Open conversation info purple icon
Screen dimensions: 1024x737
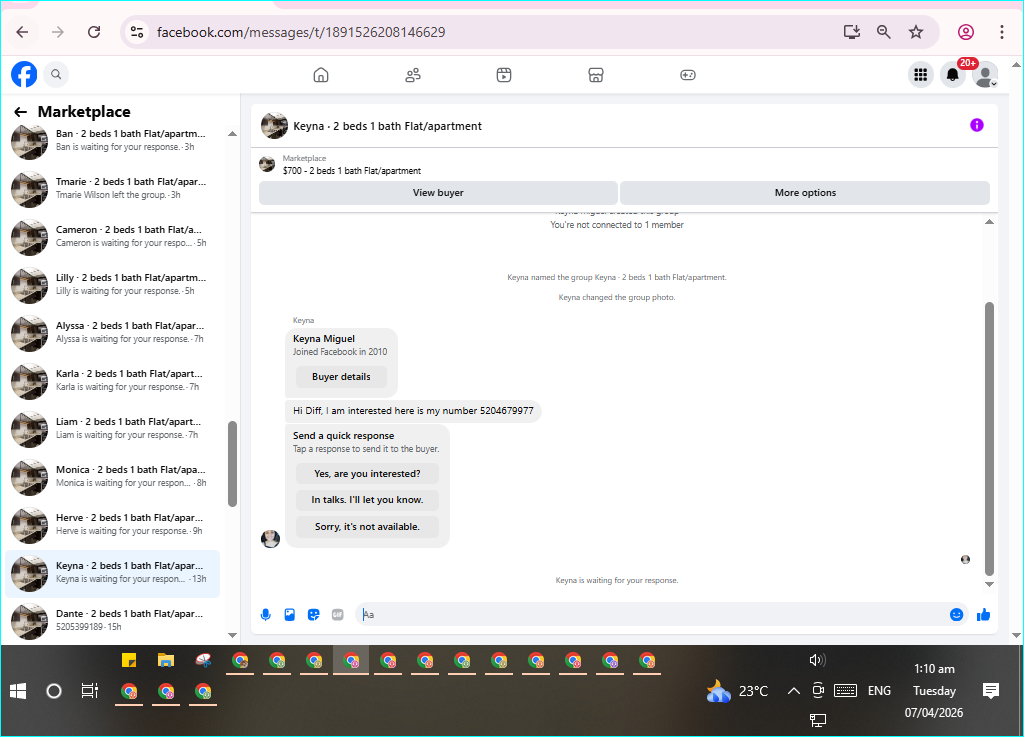(976, 125)
